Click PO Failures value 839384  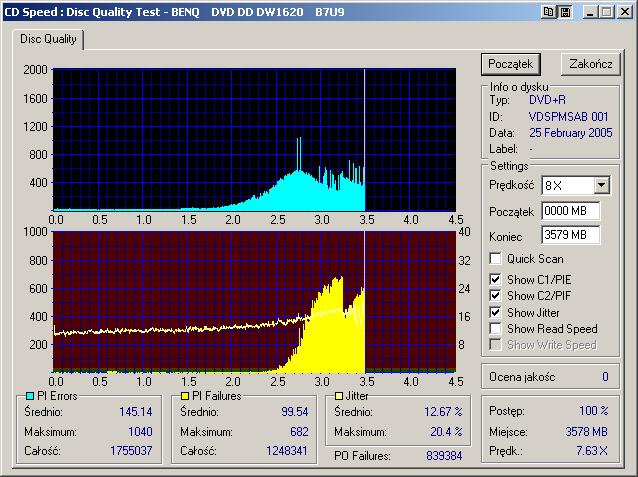coord(444,456)
